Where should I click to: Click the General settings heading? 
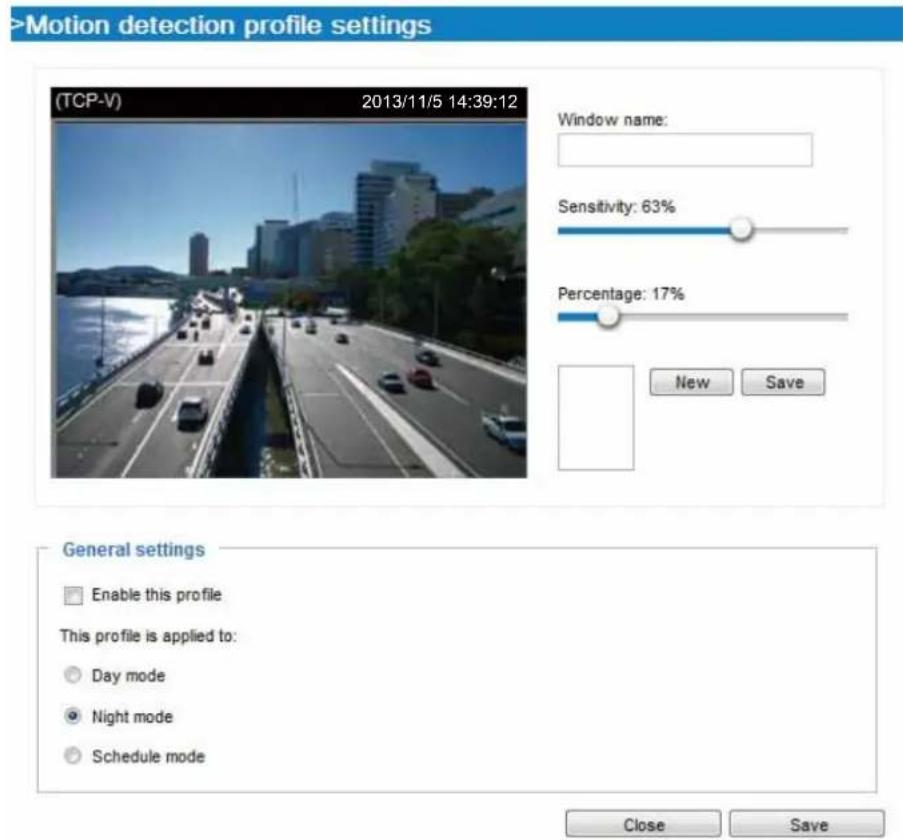[x=134, y=550]
